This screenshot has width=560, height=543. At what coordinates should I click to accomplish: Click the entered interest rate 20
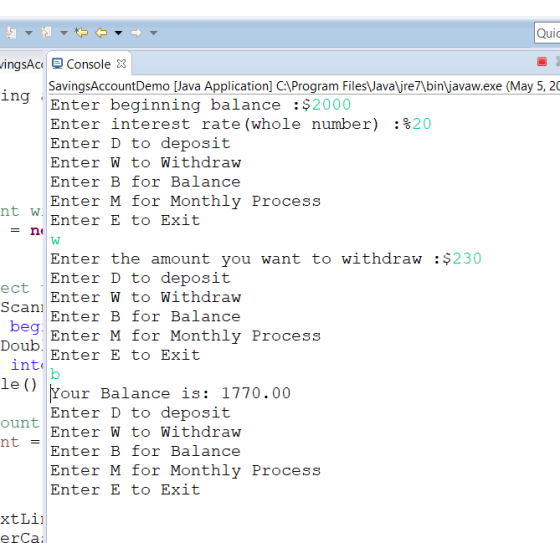click(422, 124)
